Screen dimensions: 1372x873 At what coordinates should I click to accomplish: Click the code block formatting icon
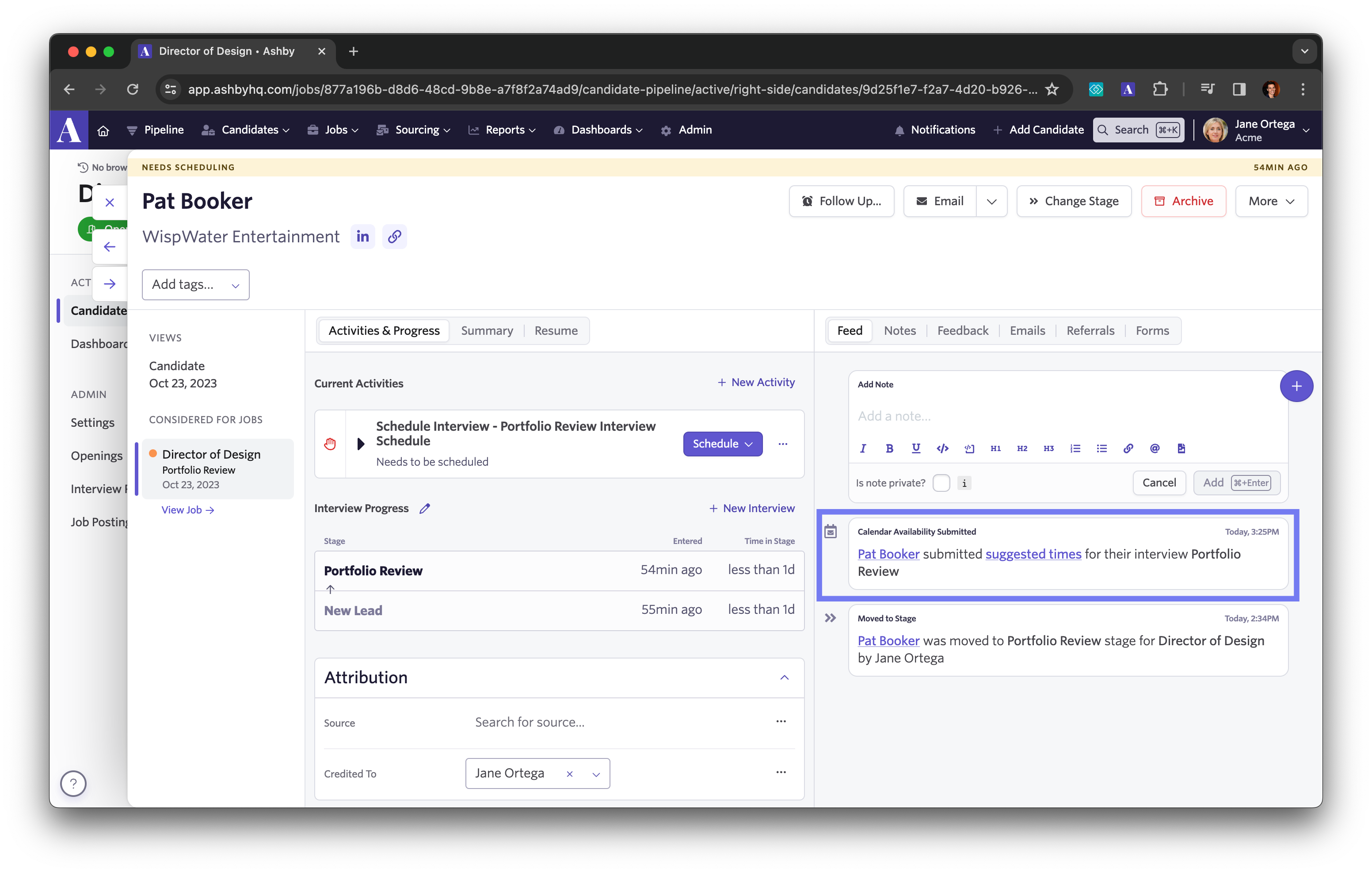pos(968,448)
